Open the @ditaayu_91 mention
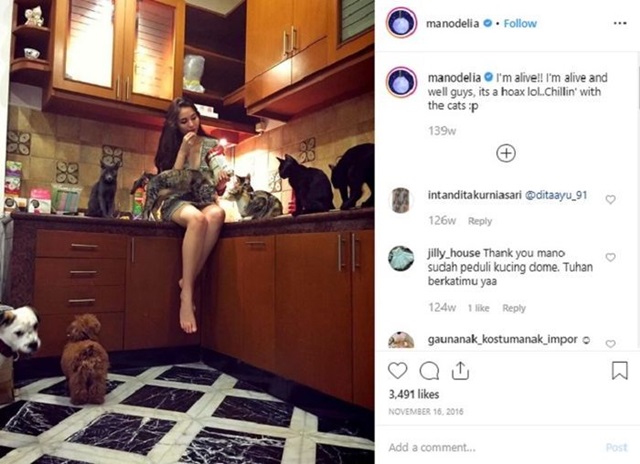 (556, 195)
